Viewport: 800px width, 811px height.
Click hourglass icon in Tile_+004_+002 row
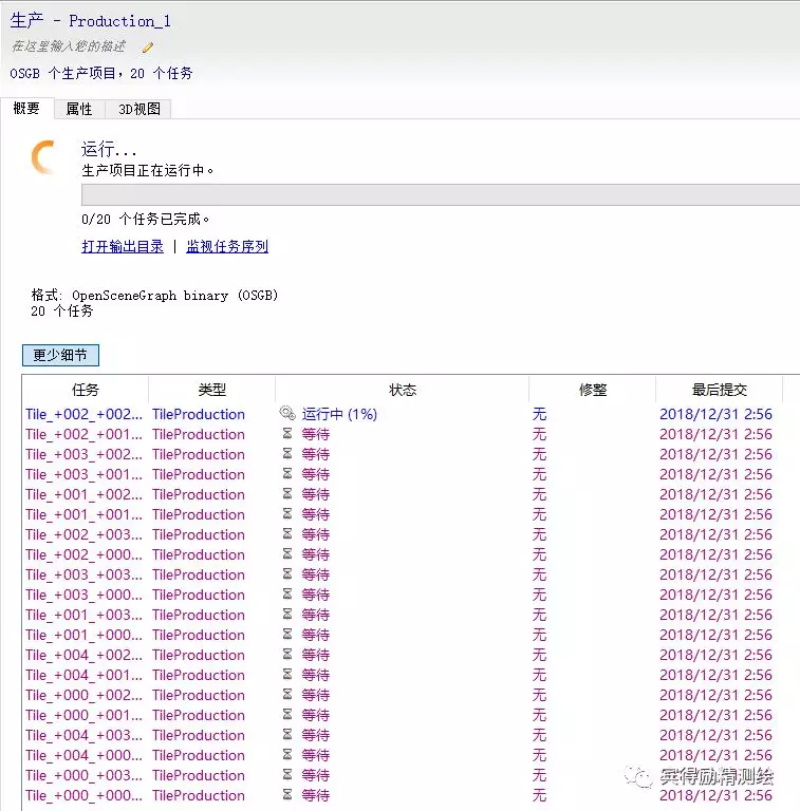coord(288,655)
